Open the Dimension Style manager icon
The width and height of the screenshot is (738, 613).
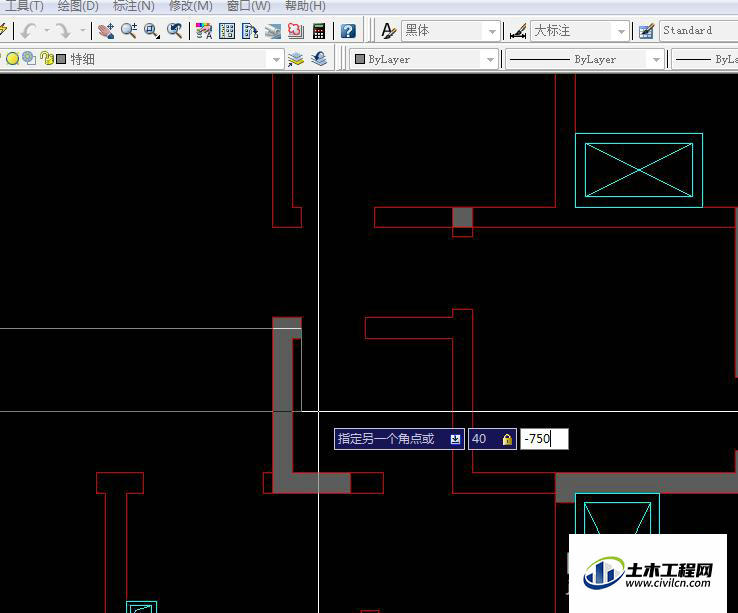pyautogui.click(x=518, y=31)
